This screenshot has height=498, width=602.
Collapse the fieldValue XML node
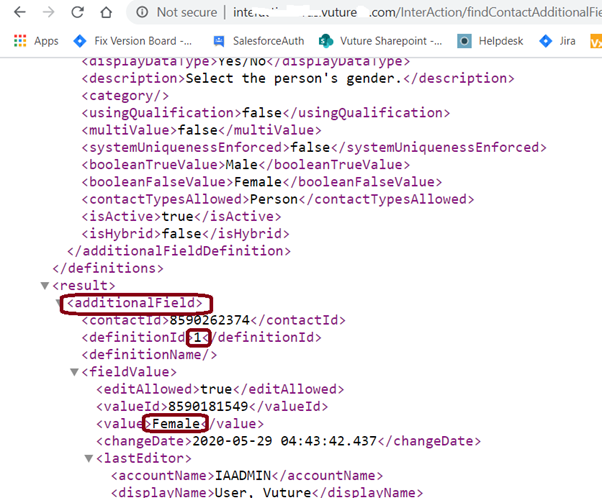pos(74,372)
